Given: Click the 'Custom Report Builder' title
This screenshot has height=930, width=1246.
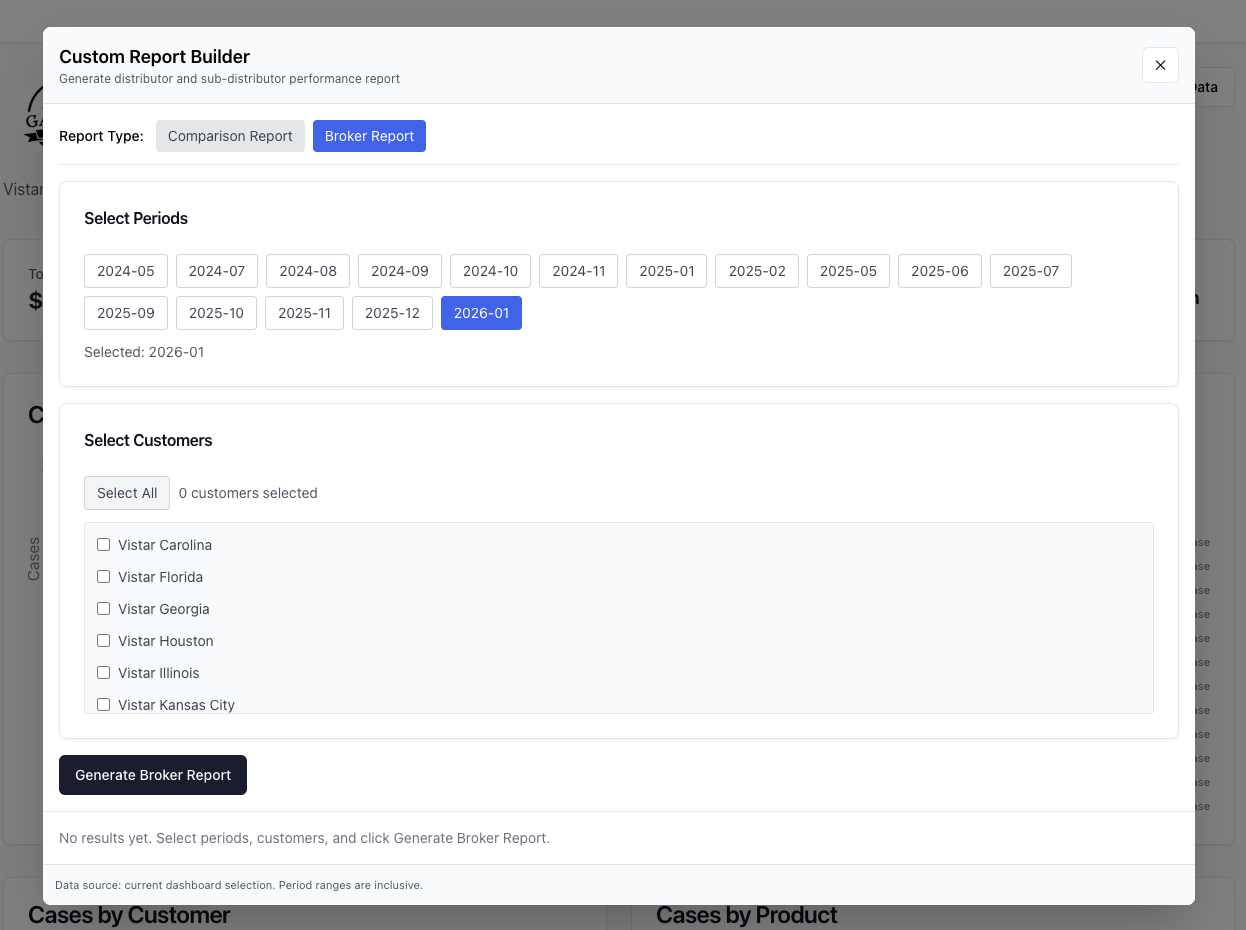Looking at the screenshot, I should click(154, 57).
